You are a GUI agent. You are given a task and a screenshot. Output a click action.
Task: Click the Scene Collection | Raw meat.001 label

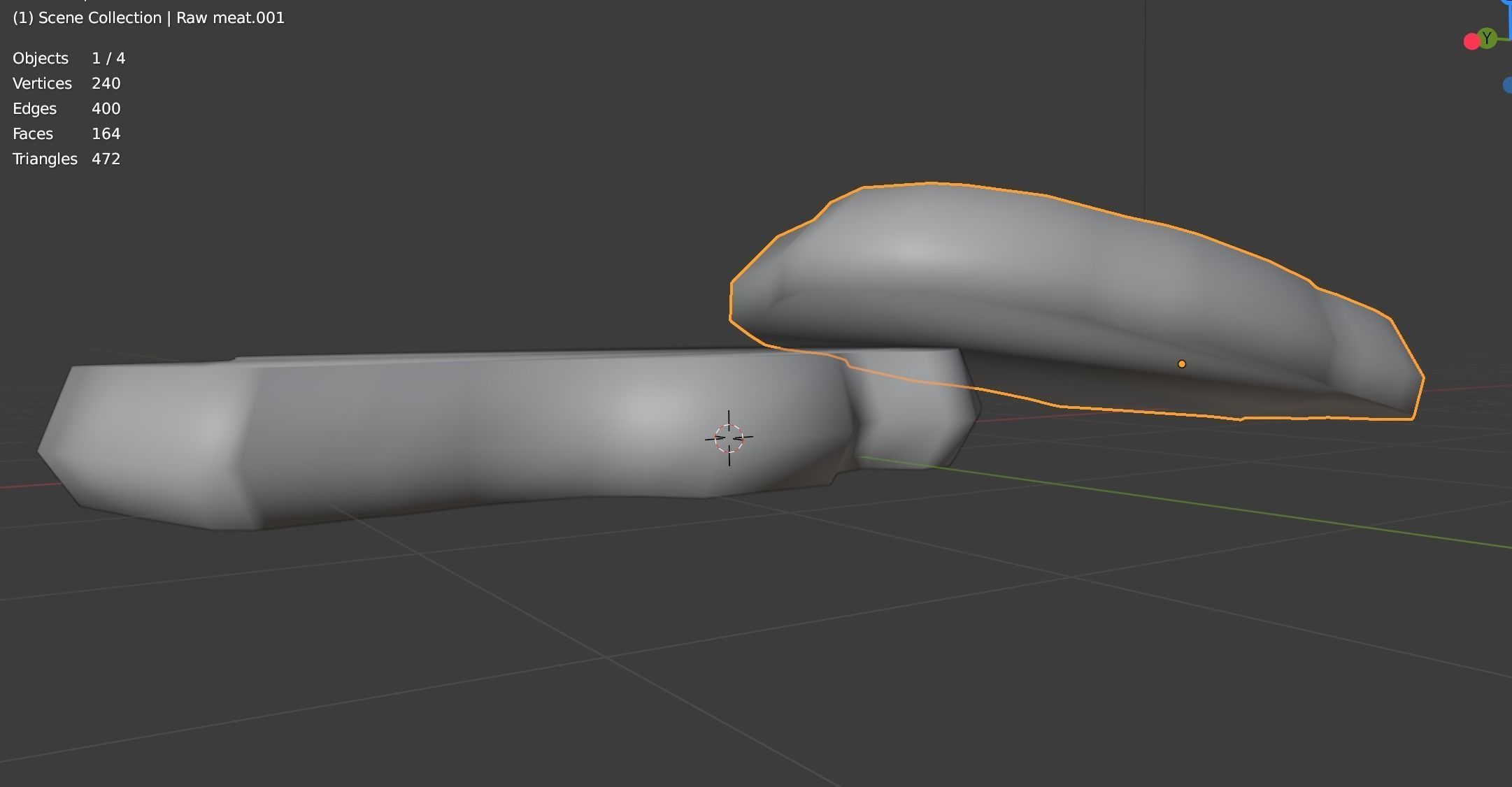point(148,17)
